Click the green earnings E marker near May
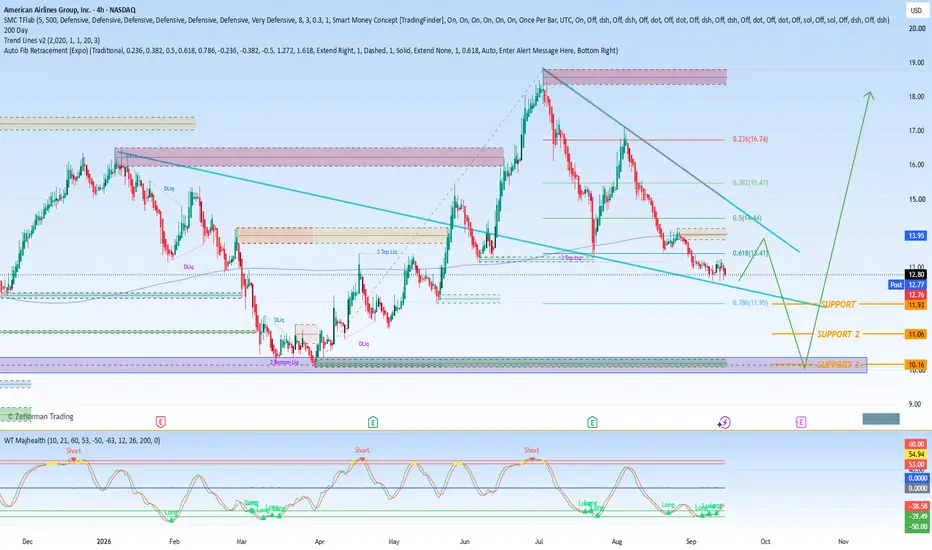 point(373,422)
